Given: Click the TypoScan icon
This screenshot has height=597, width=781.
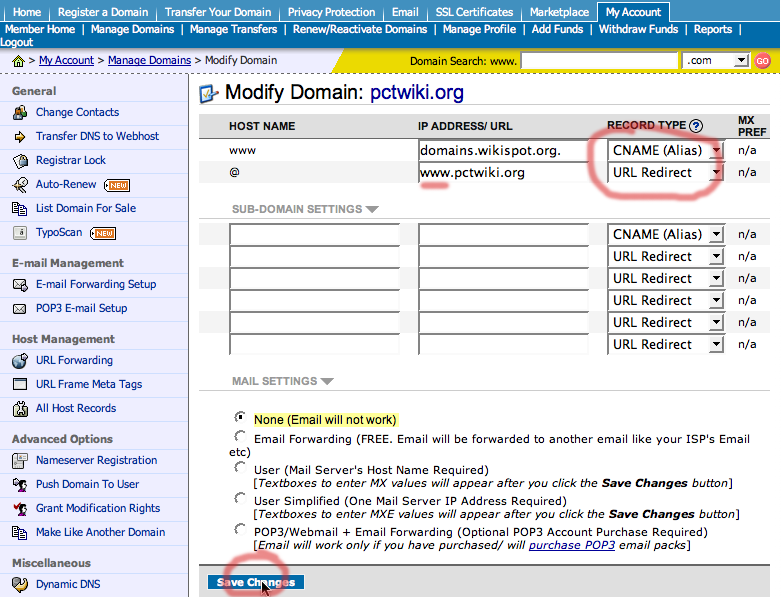Looking at the screenshot, I should pyautogui.click(x=20, y=233).
